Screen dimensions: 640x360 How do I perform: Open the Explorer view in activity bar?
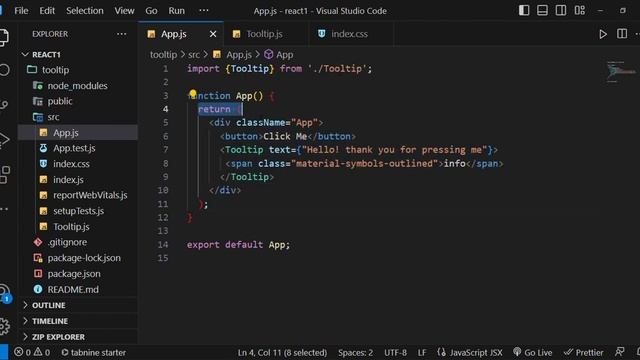coord(4,38)
